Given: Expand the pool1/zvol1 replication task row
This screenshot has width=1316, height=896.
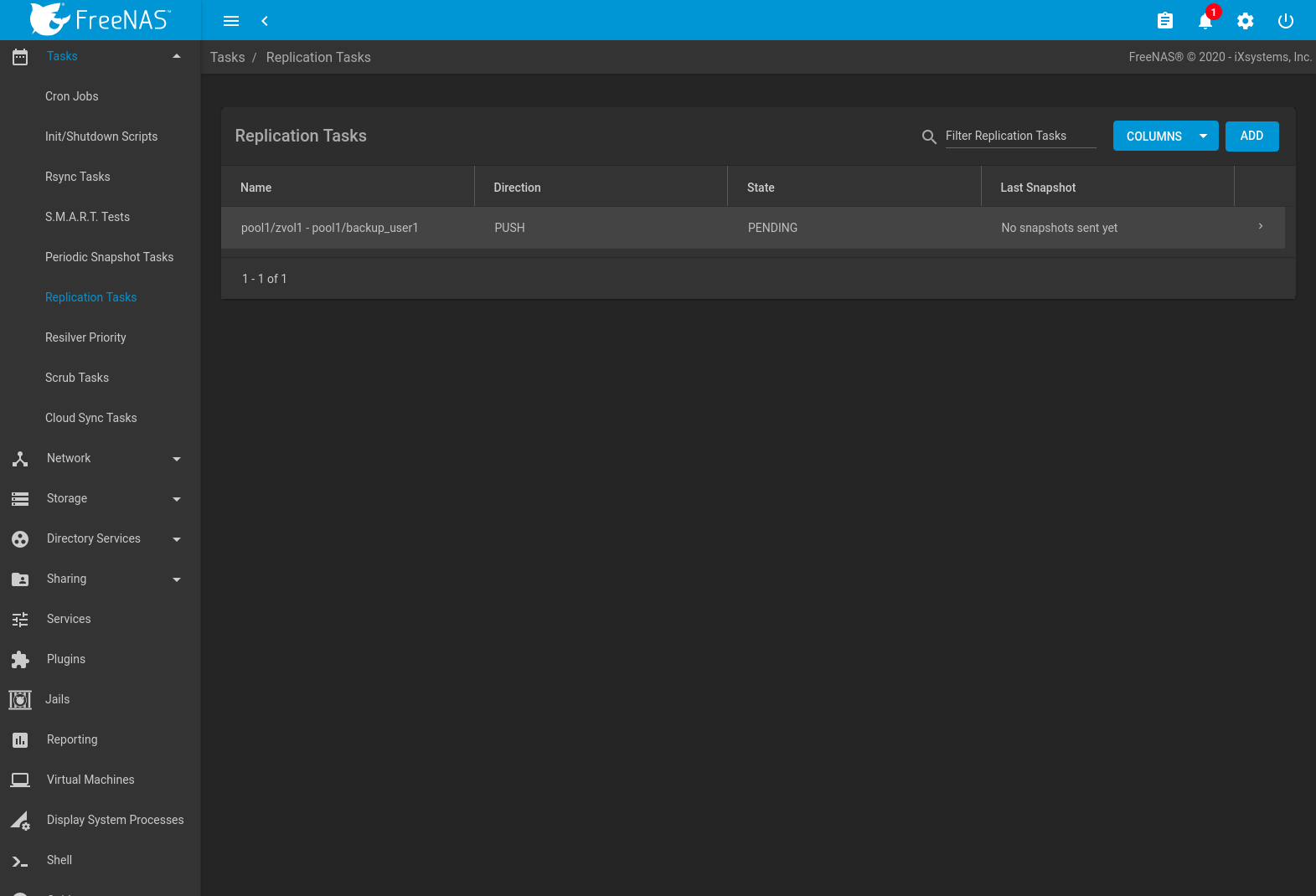Looking at the screenshot, I should [x=1260, y=227].
